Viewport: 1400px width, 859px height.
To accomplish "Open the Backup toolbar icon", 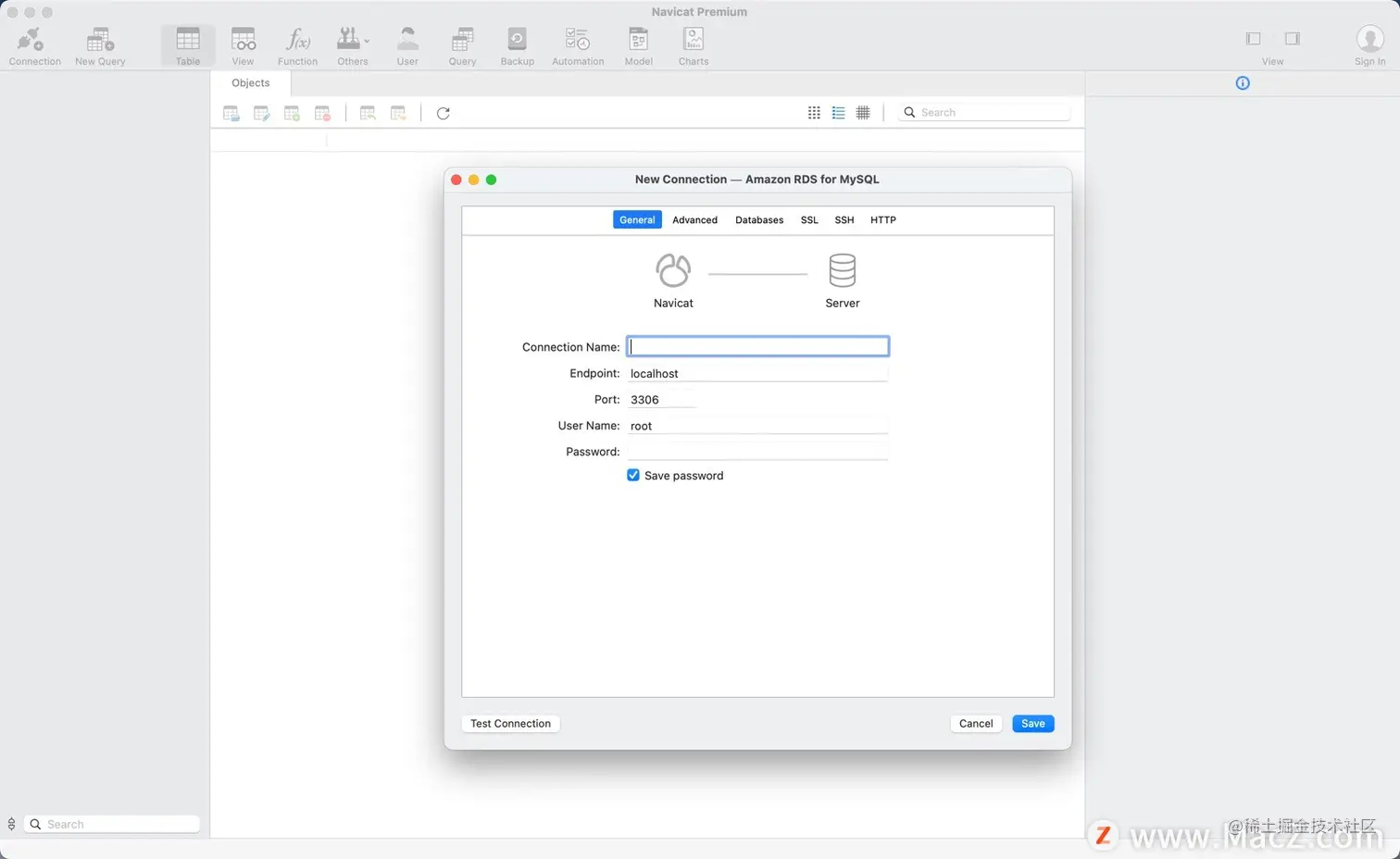I will coord(517,40).
